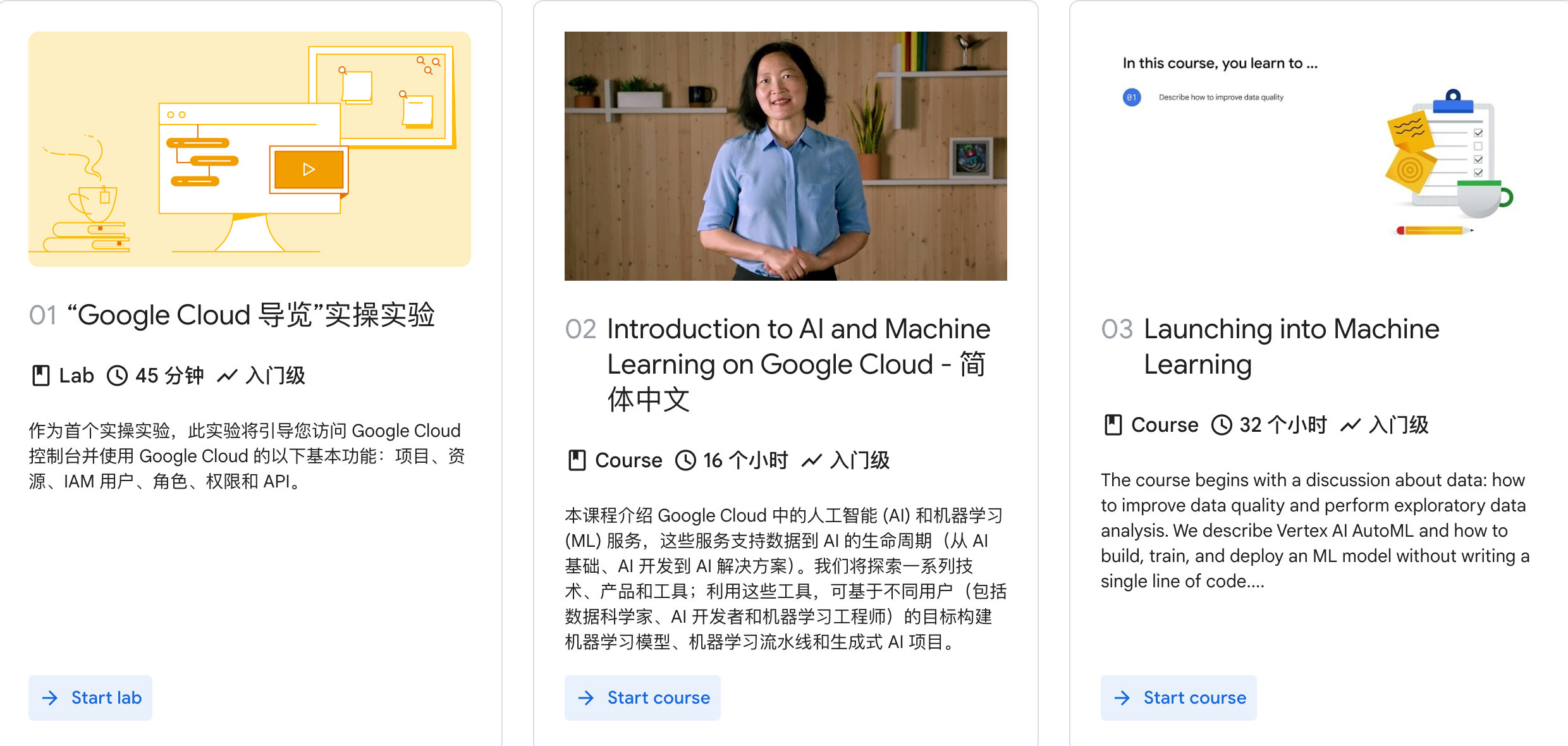This screenshot has width=1568, height=746.
Task: Click the number '02' label
Action: click(580, 329)
